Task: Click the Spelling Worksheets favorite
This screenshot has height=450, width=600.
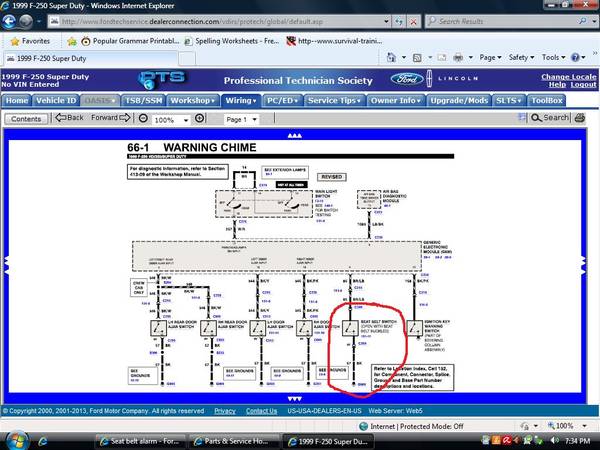Action: [x=232, y=41]
